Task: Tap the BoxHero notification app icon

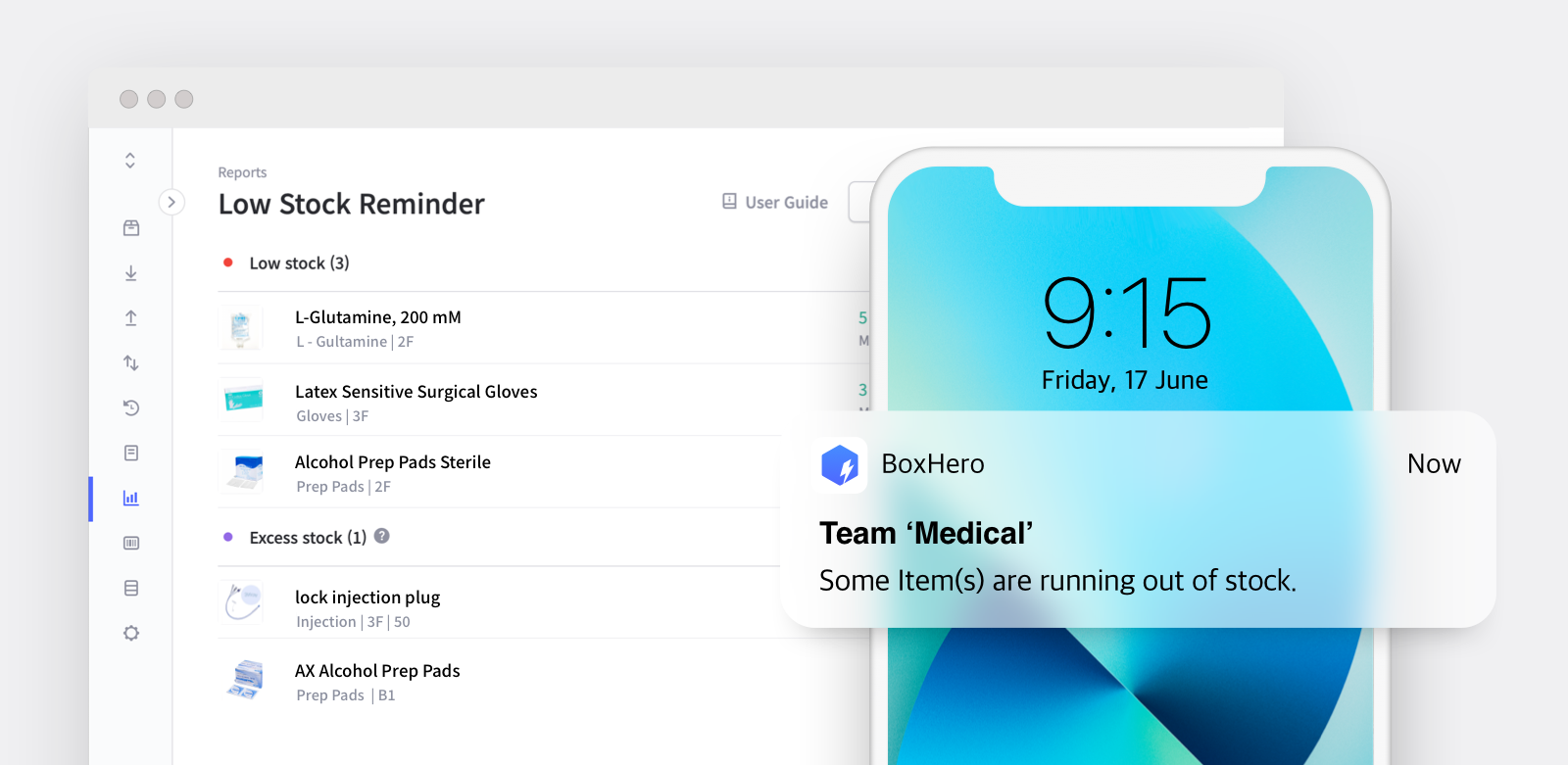Action: (841, 464)
